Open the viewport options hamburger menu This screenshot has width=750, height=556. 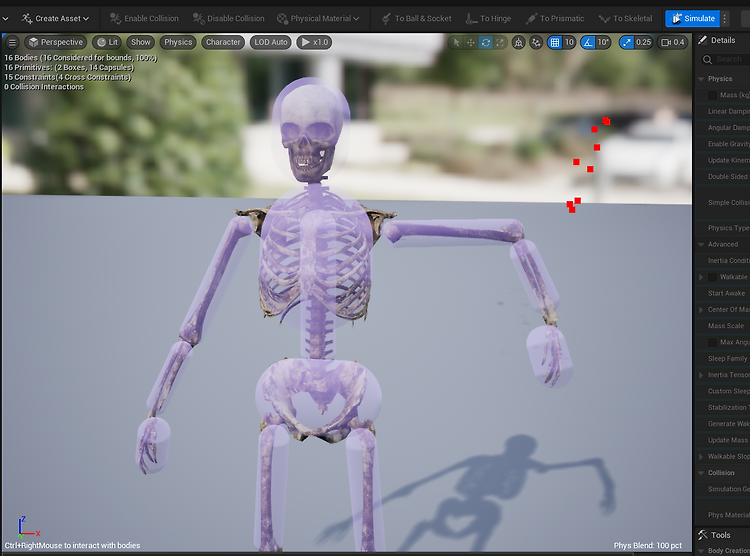tap(12, 43)
